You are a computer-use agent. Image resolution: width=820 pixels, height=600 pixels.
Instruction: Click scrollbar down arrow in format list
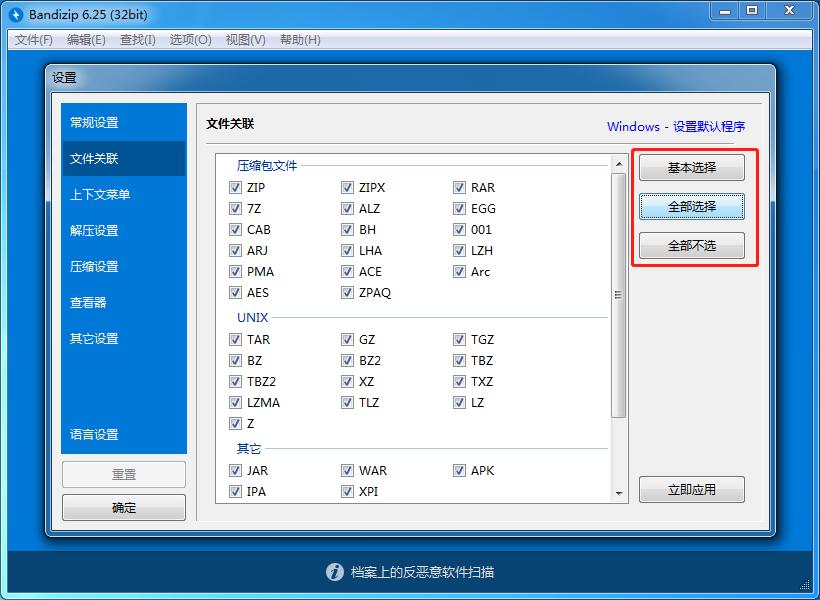coord(619,493)
